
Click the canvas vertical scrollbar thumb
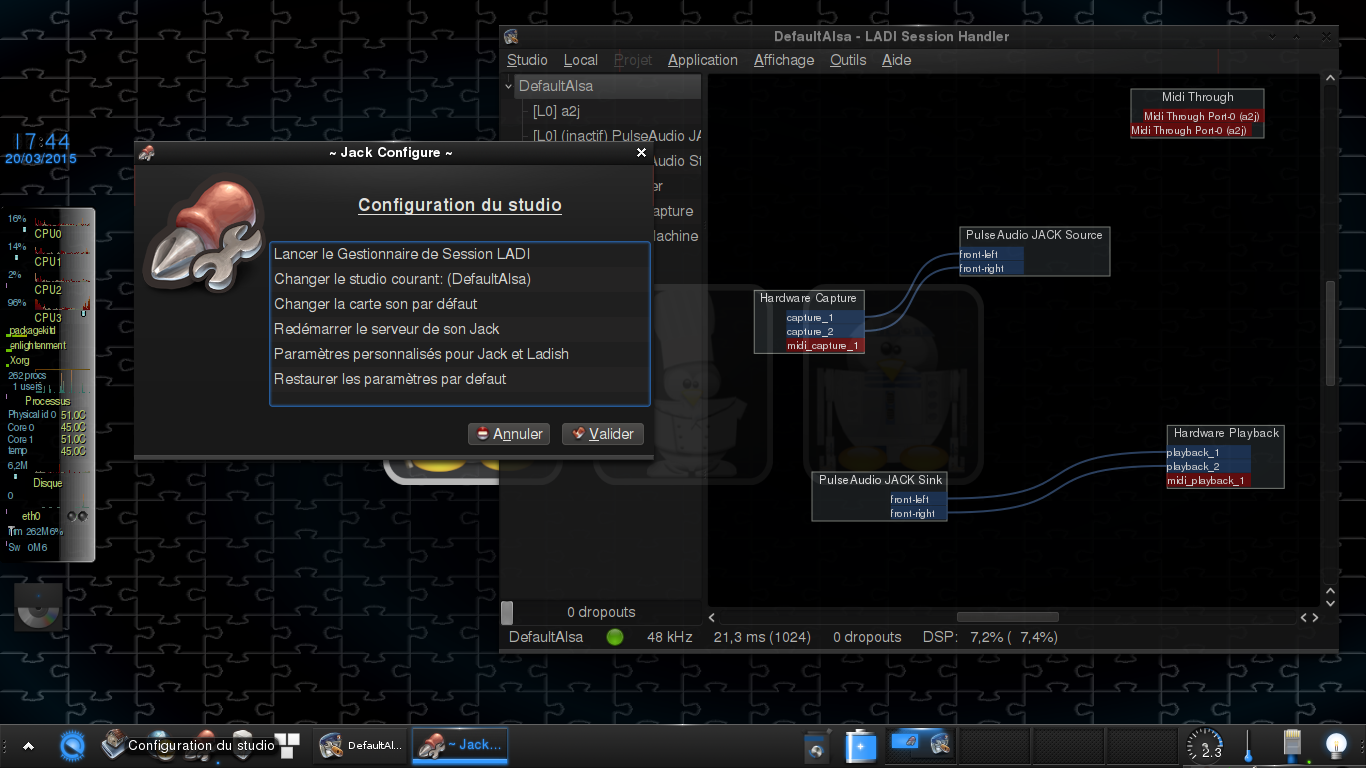click(1330, 333)
